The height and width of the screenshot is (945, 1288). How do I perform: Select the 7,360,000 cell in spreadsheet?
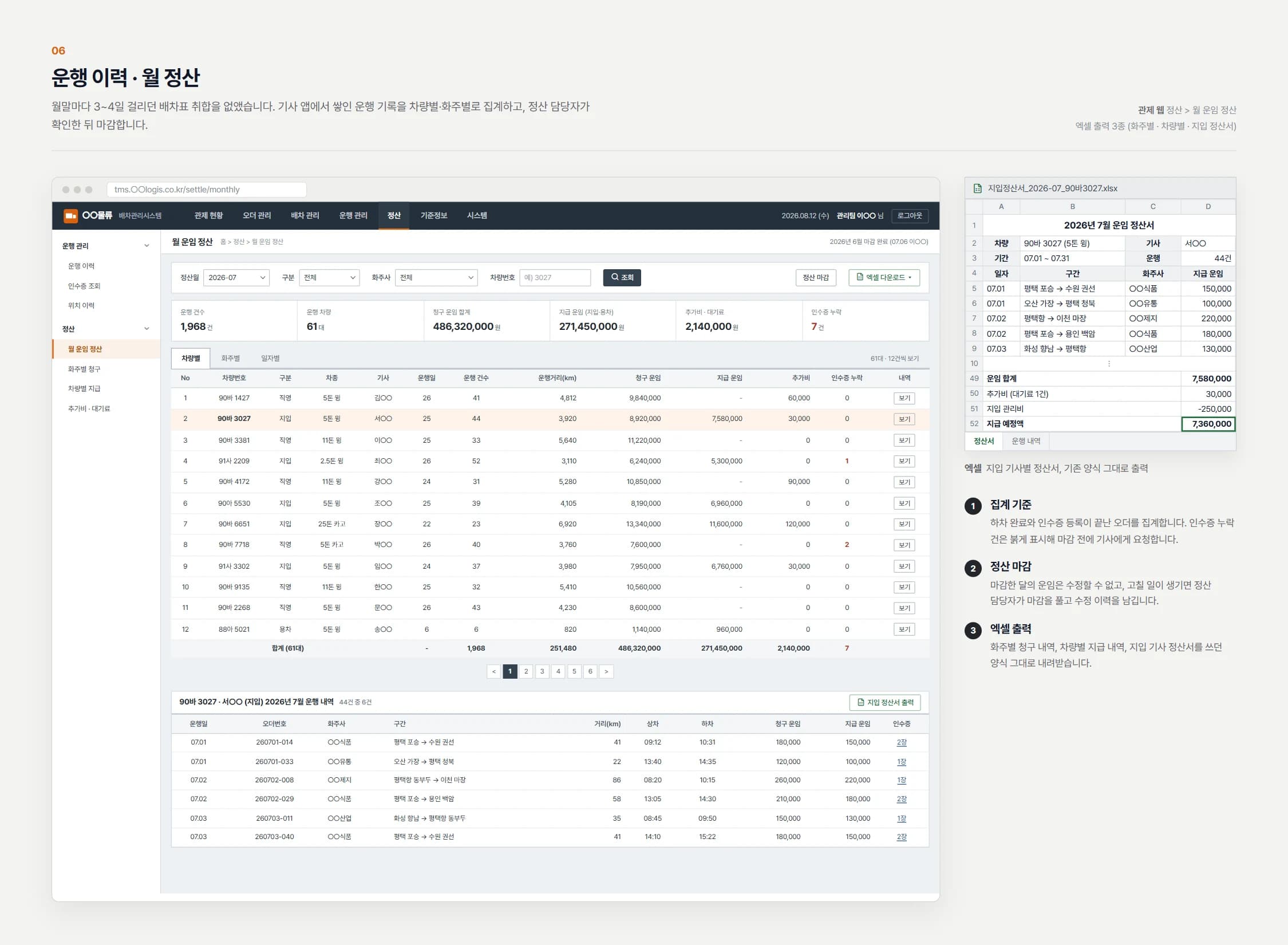[1208, 424]
